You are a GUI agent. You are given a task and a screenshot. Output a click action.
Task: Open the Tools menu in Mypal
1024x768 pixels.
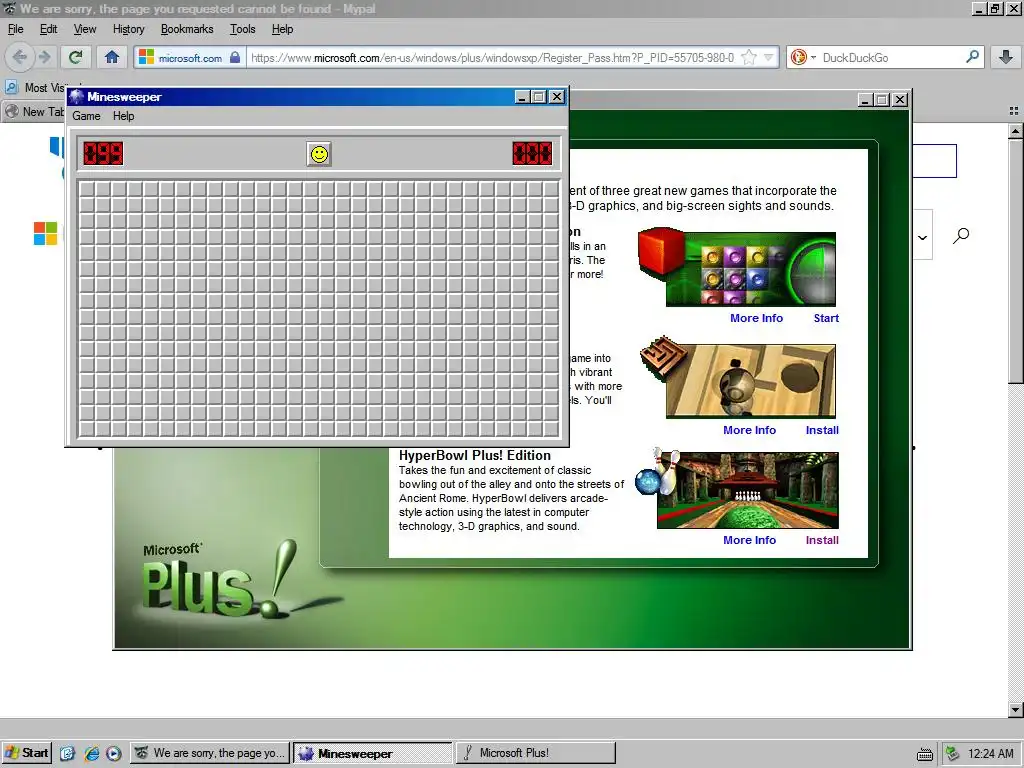click(x=242, y=29)
